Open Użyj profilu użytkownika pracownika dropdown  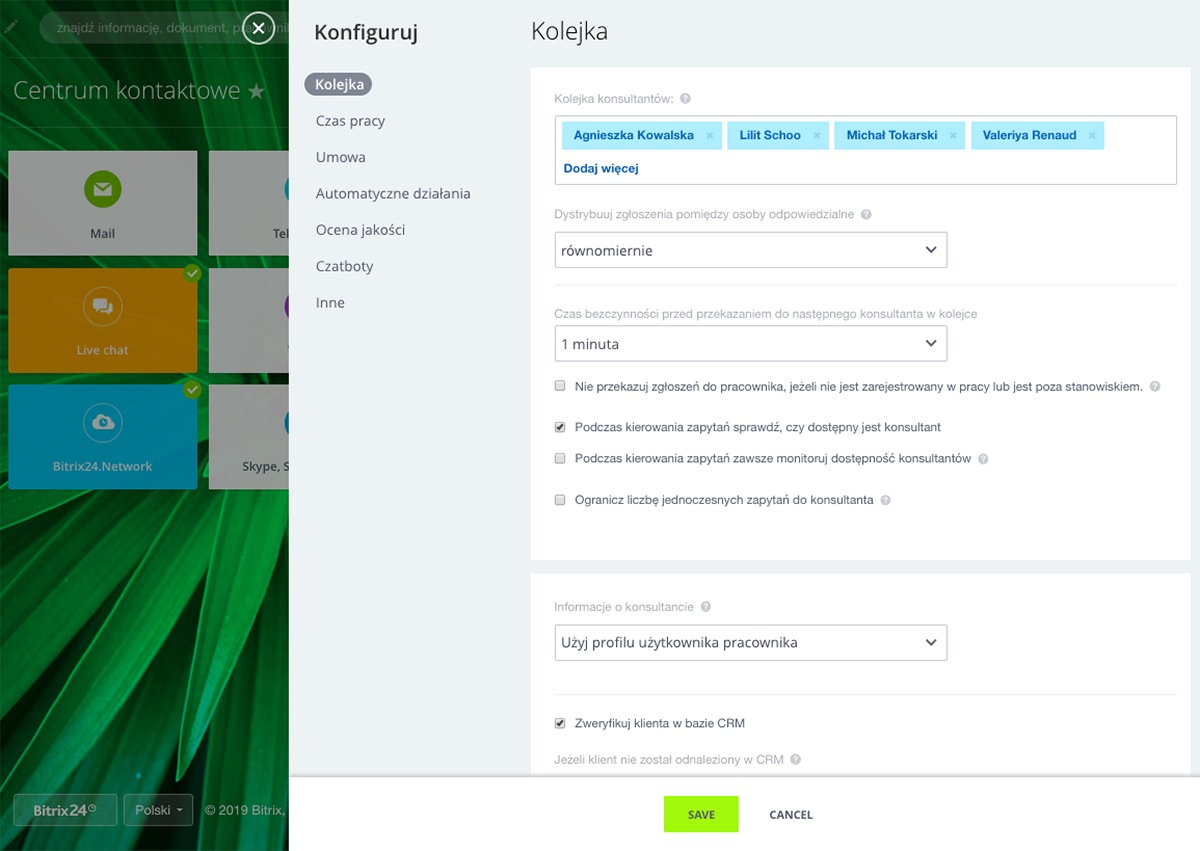[750, 642]
